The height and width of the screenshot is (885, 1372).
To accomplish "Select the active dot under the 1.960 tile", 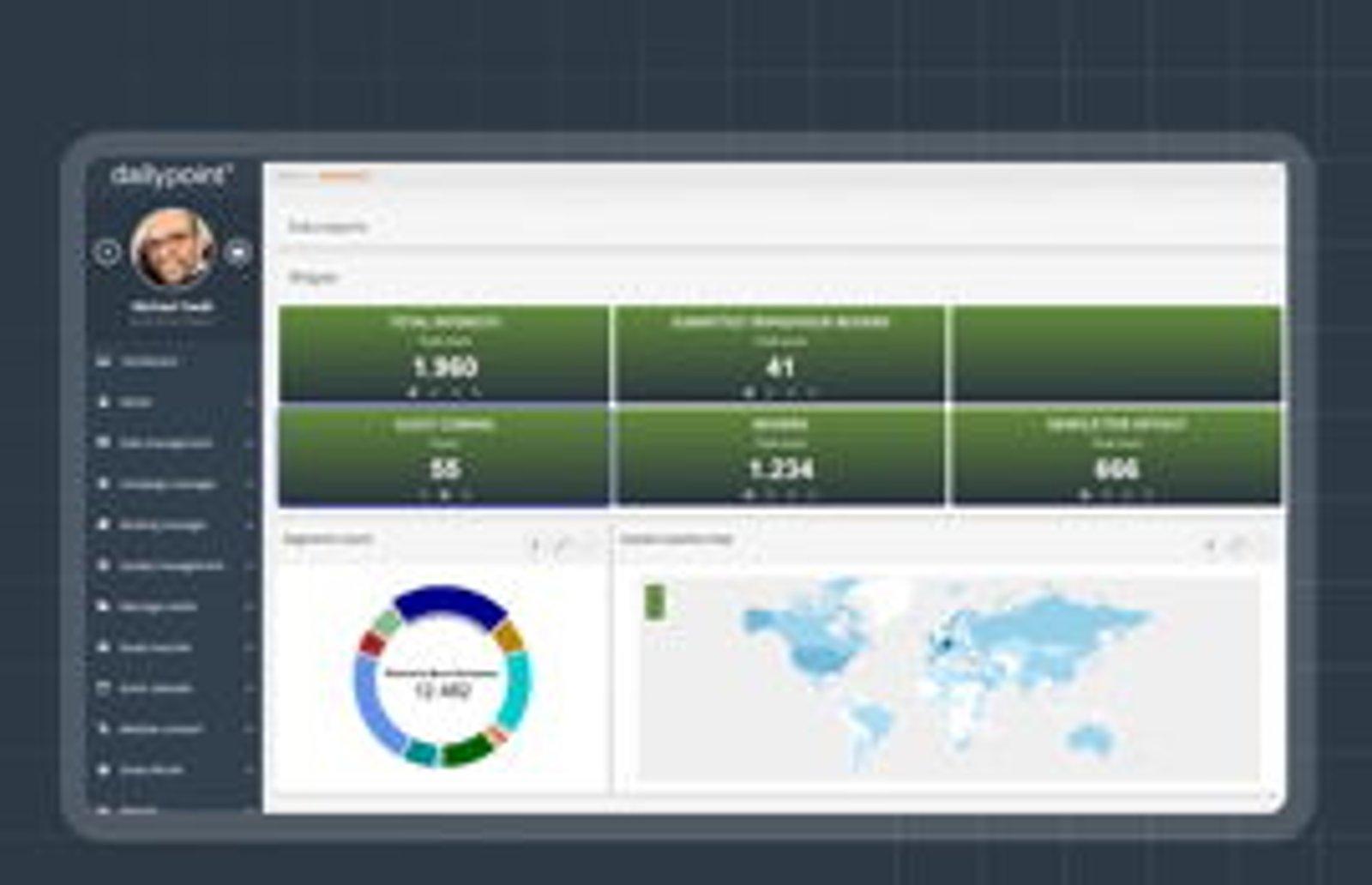I will tap(413, 392).
